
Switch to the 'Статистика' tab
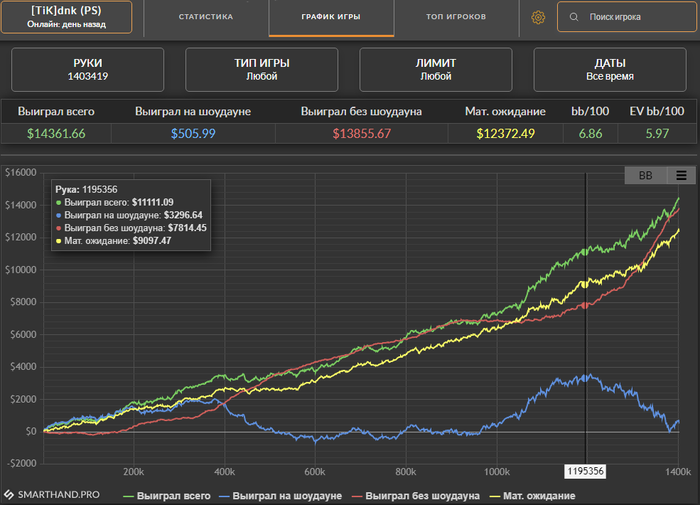[x=206, y=17]
